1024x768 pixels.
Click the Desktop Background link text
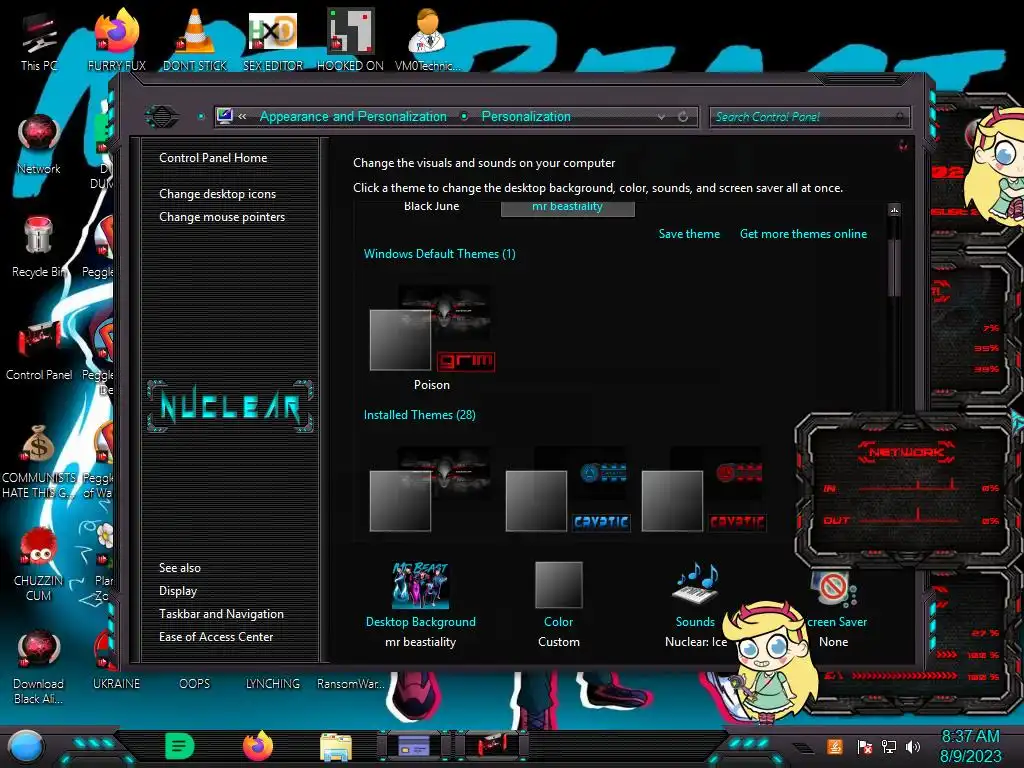coord(421,622)
